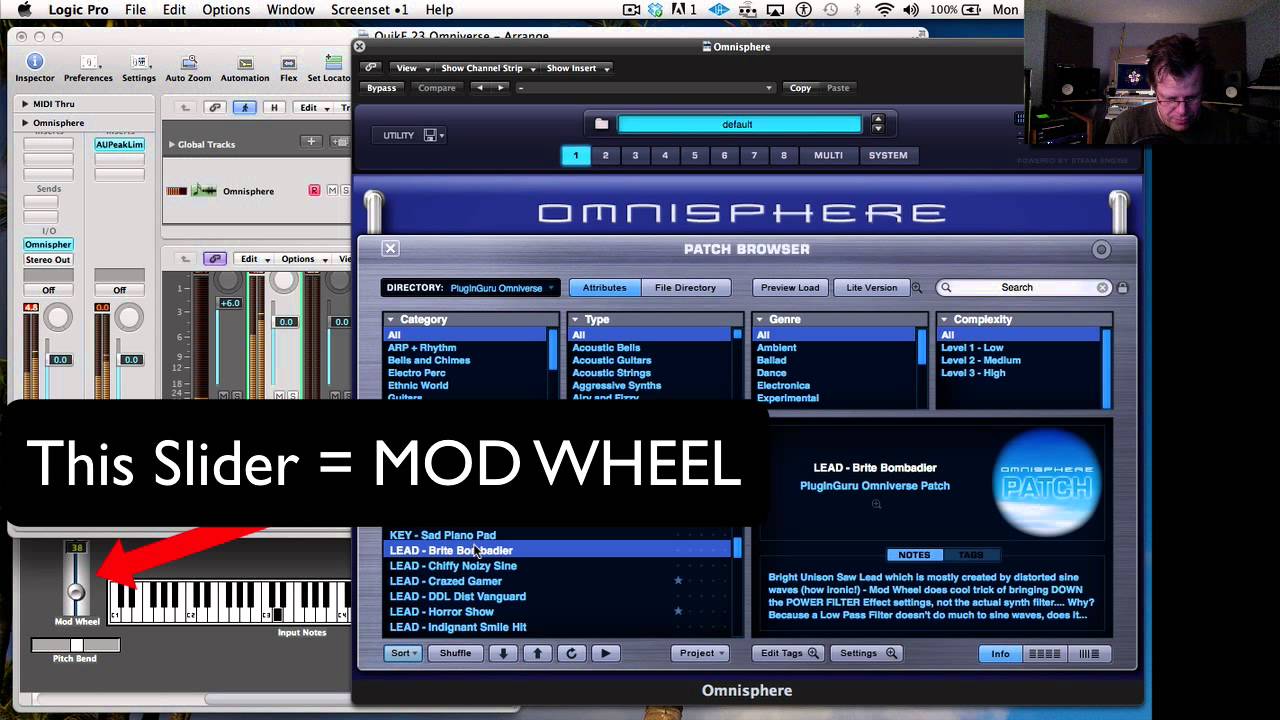Image resolution: width=1280 pixels, height=720 pixels.
Task: Toggle the Info view button
Action: 1000,654
